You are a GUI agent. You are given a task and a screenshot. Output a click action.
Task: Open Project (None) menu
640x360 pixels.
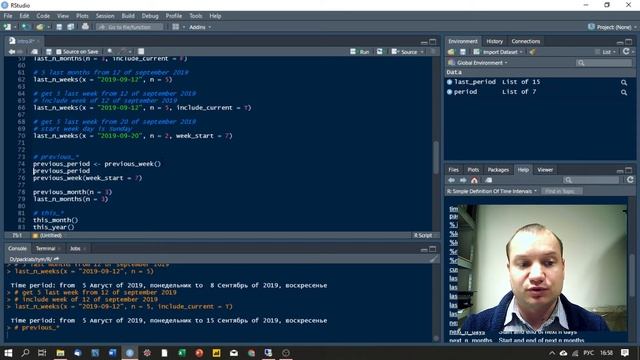[x=612, y=27]
